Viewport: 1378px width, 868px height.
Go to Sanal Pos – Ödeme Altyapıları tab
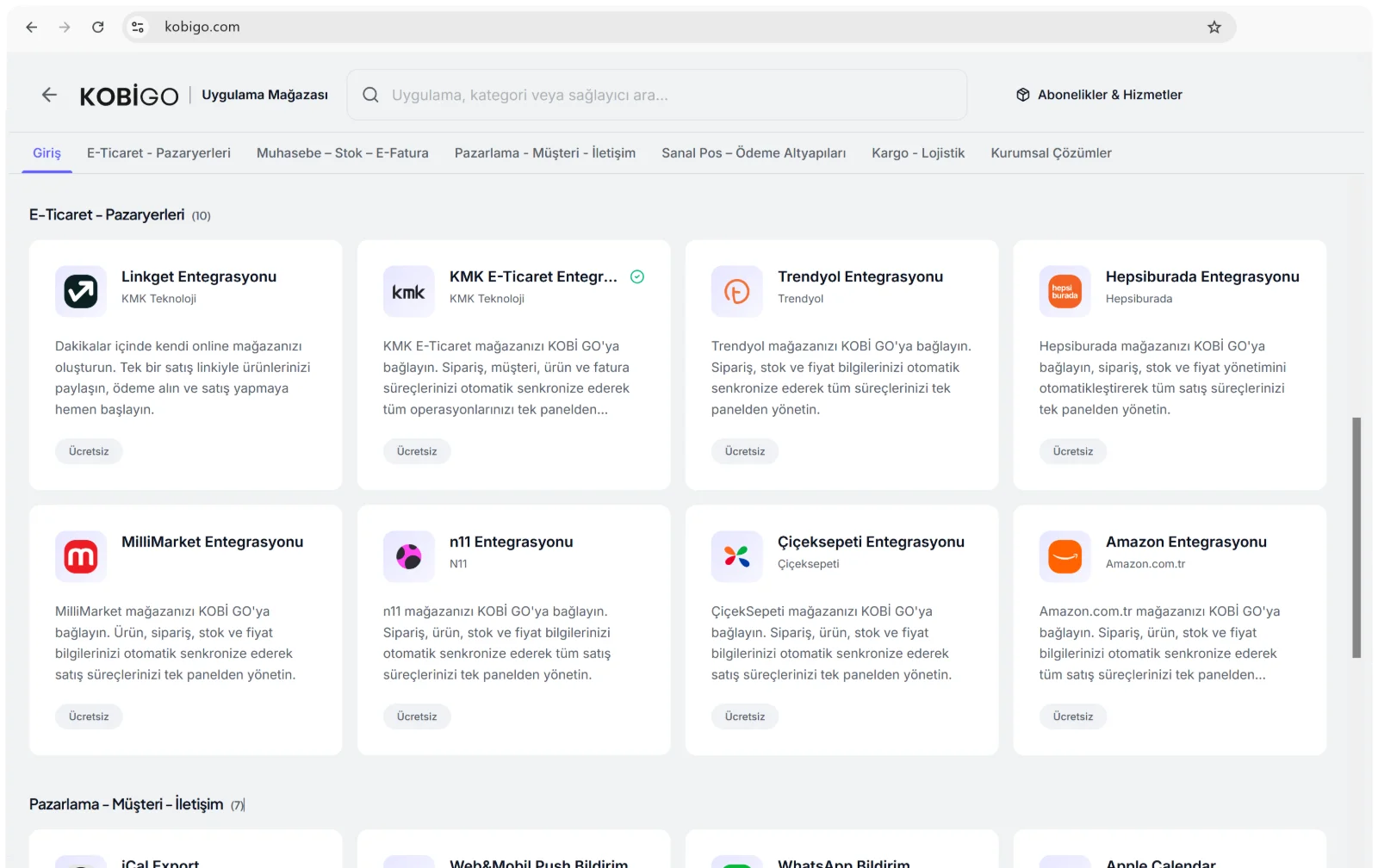tap(754, 153)
